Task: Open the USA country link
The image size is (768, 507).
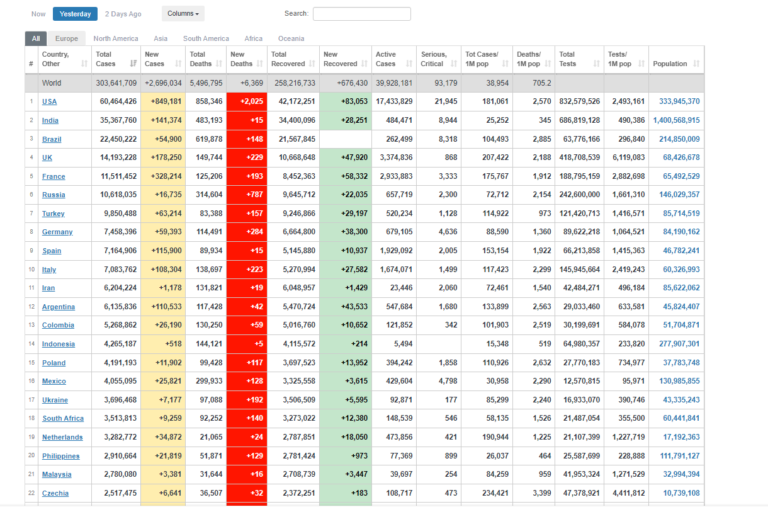Action: click(49, 101)
